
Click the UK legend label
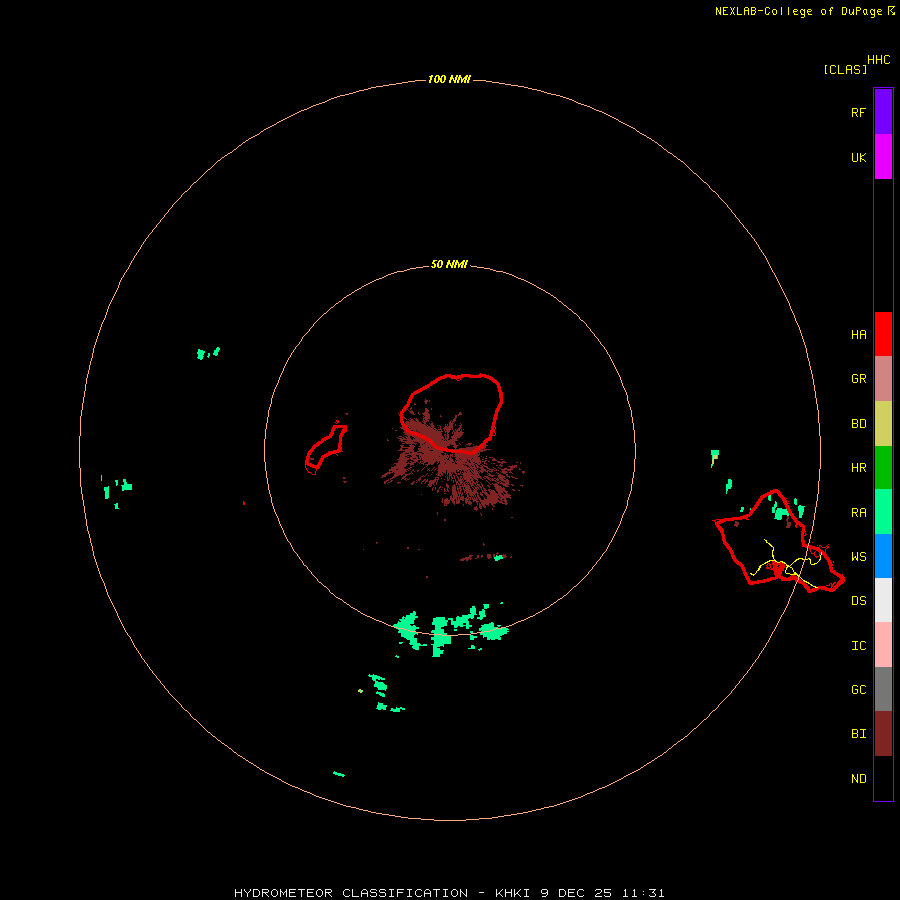click(x=858, y=157)
